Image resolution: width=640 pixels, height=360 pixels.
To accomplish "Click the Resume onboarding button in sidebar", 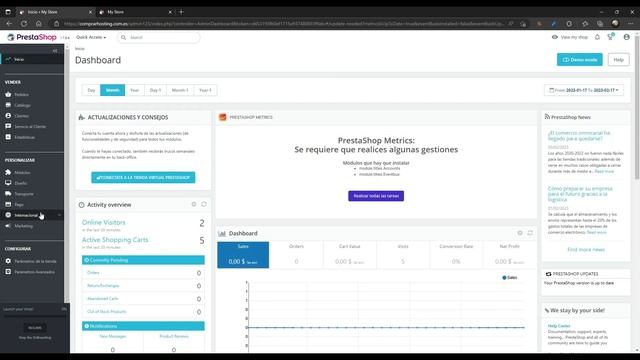I will 35,327.
